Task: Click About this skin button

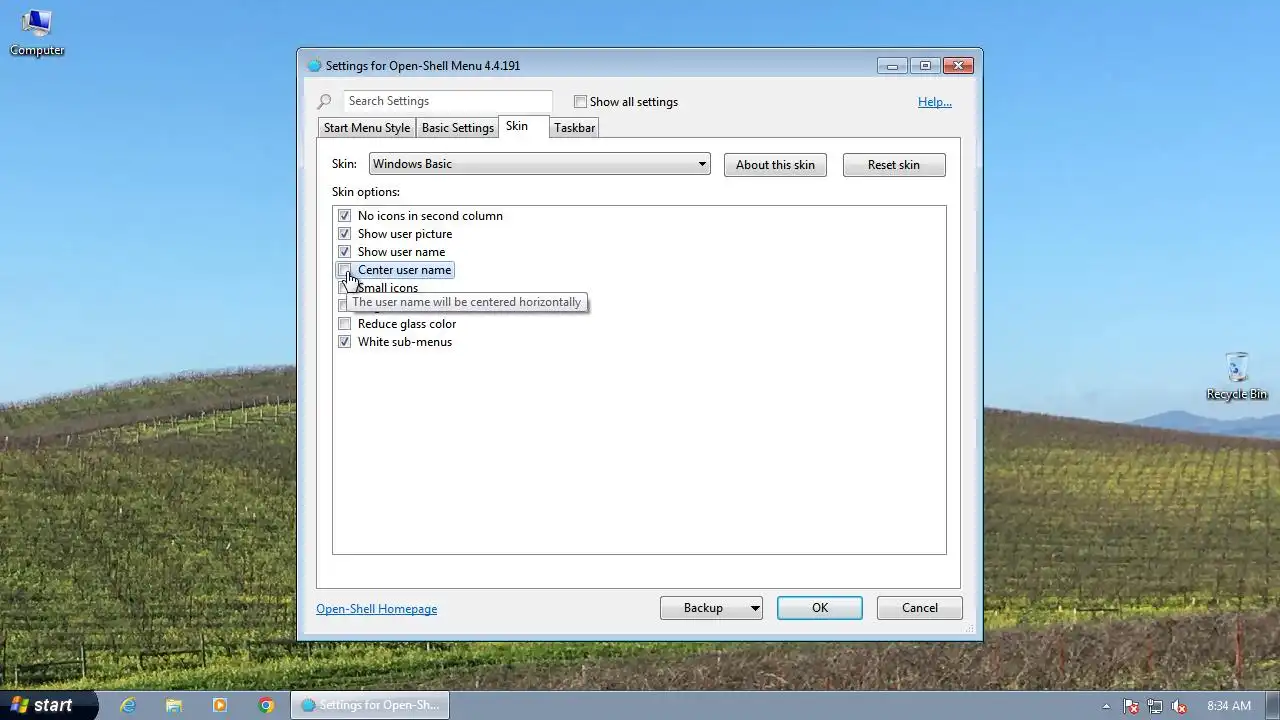Action: [x=775, y=165]
